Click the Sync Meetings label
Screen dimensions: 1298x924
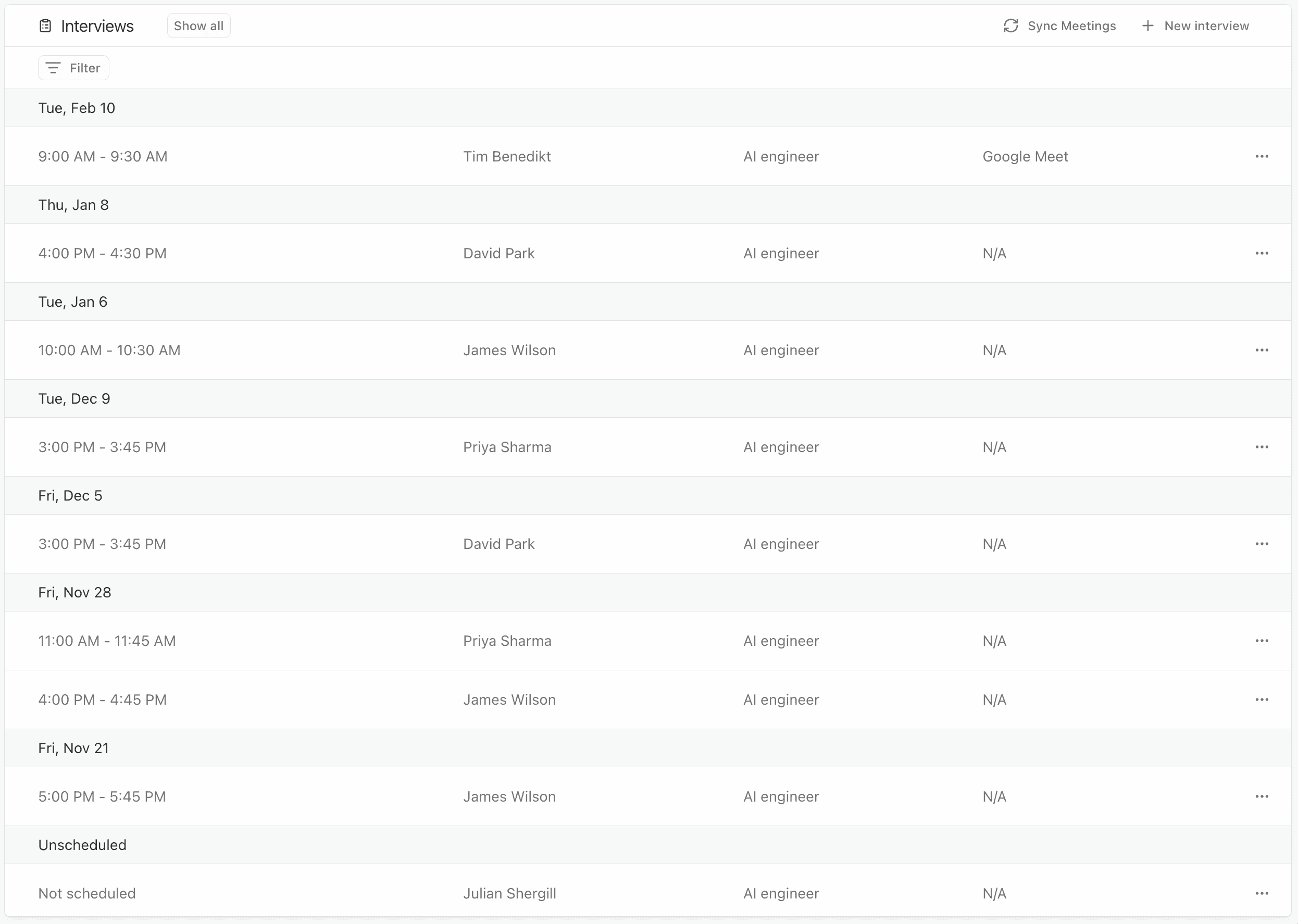tap(1071, 26)
